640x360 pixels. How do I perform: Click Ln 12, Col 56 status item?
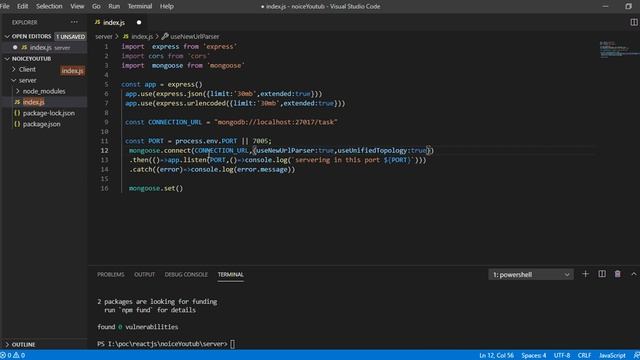tap(496, 356)
